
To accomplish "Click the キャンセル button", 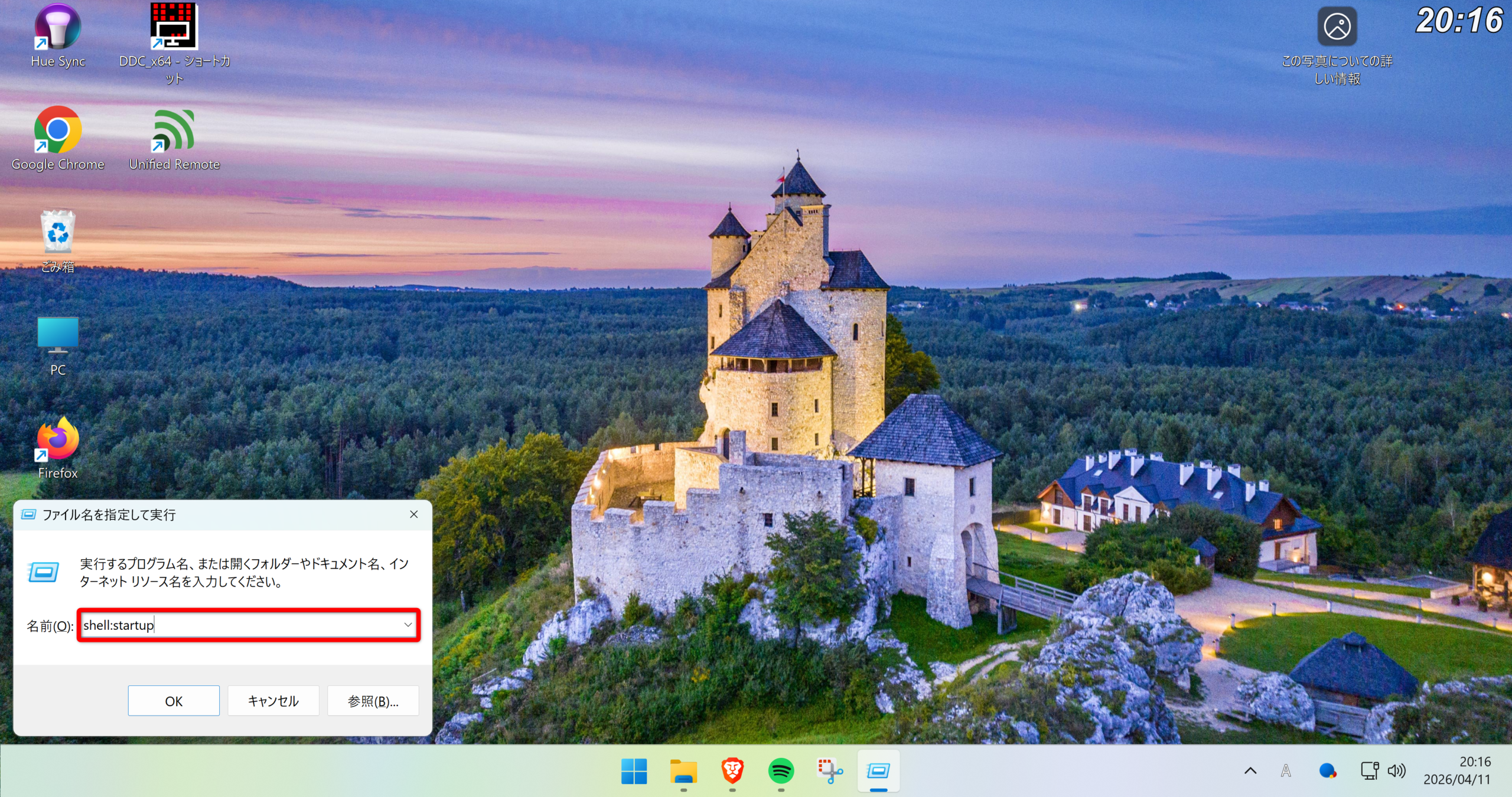I will point(273,701).
